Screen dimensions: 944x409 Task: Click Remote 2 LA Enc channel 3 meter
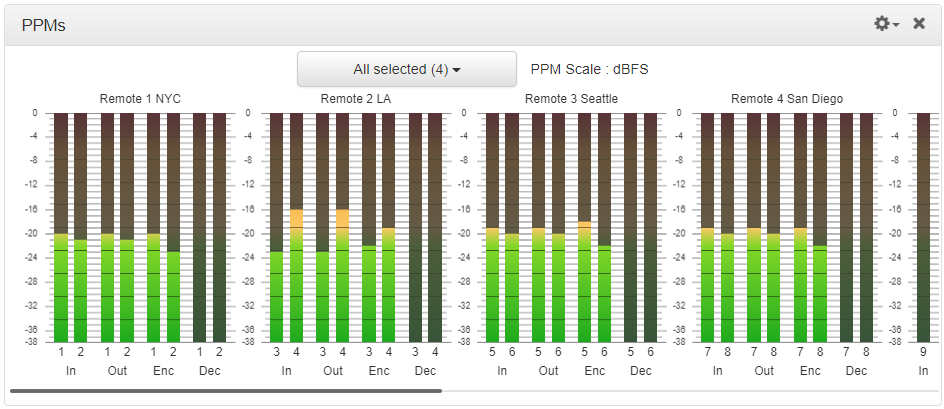[368, 227]
